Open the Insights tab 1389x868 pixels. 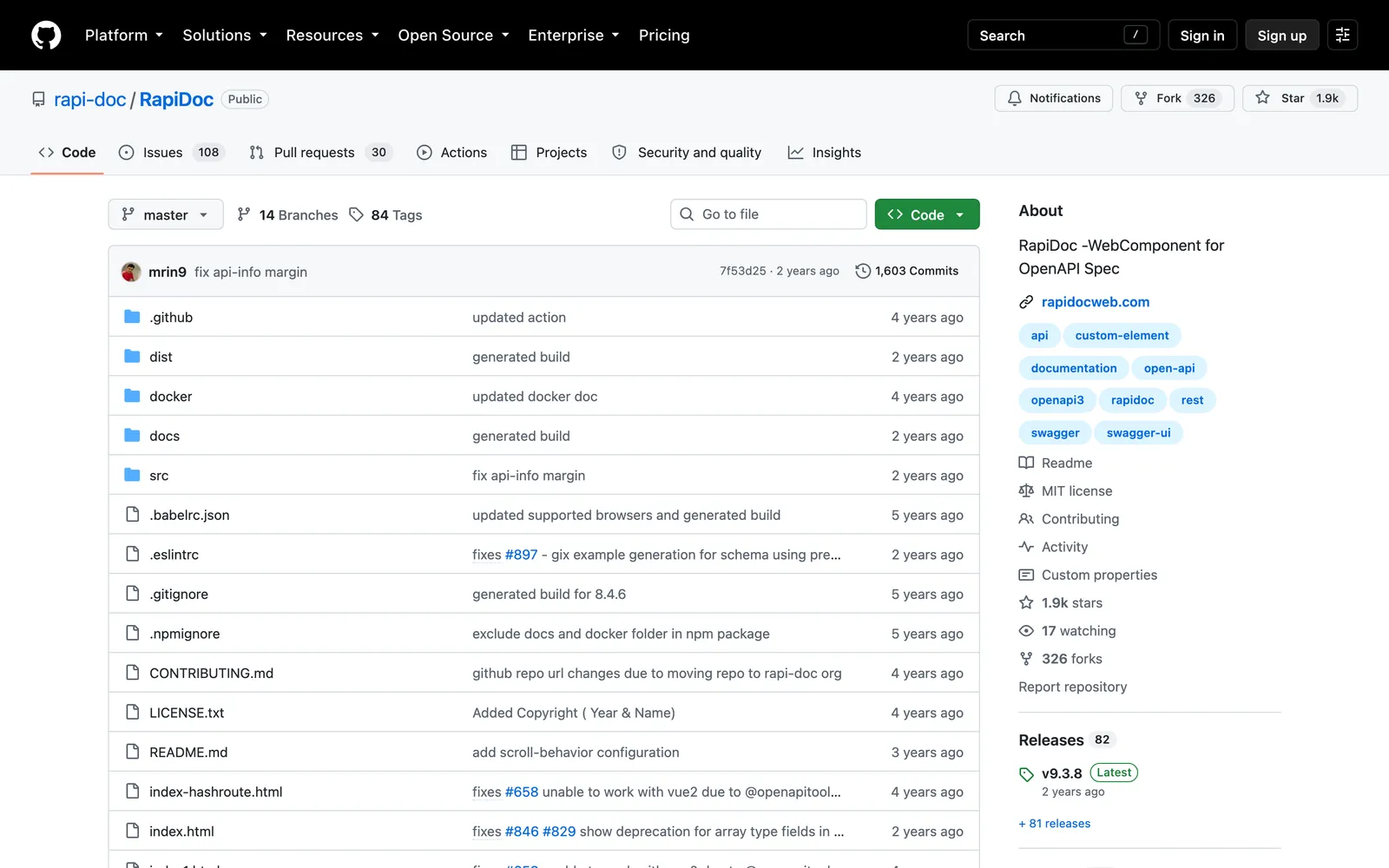pyautogui.click(x=825, y=153)
